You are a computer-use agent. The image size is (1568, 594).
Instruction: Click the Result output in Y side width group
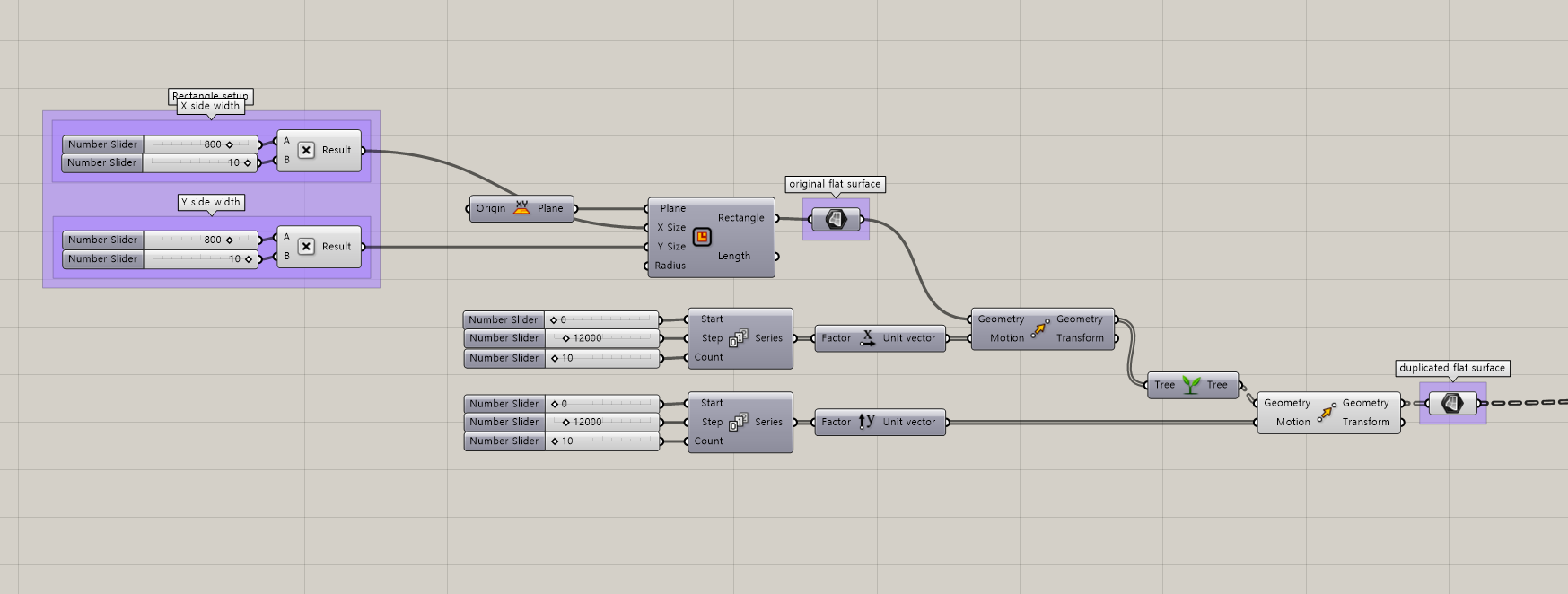point(337,247)
